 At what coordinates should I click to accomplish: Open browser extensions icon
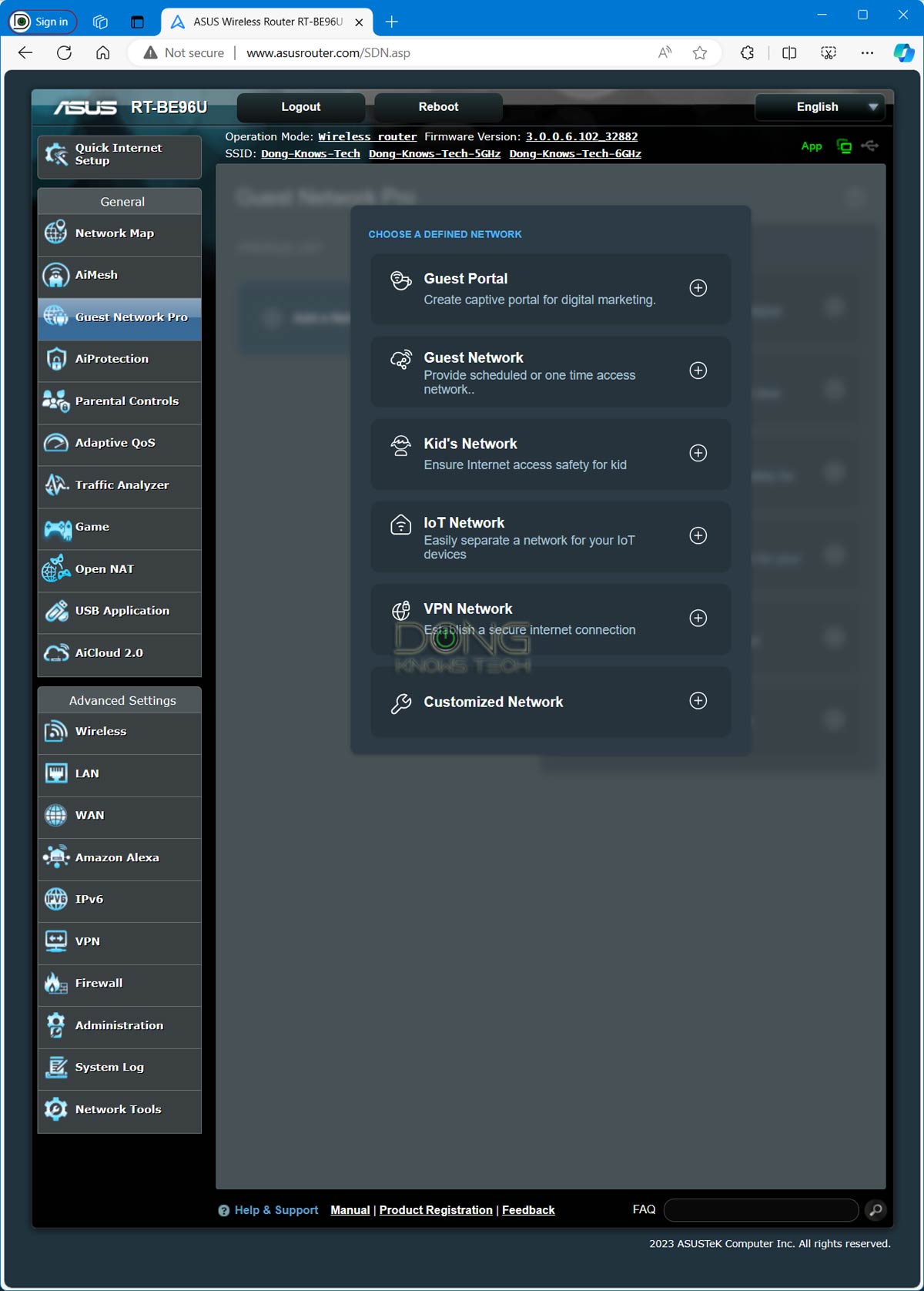click(747, 52)
